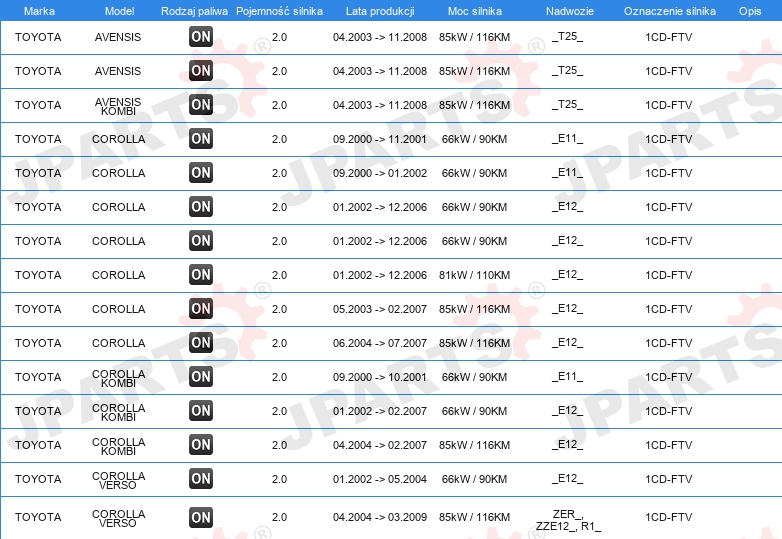This screenshot has height=539, width=782.
Task: Select the 06.2004 -> 07.2007 production years cell
Action: (380, 343)
